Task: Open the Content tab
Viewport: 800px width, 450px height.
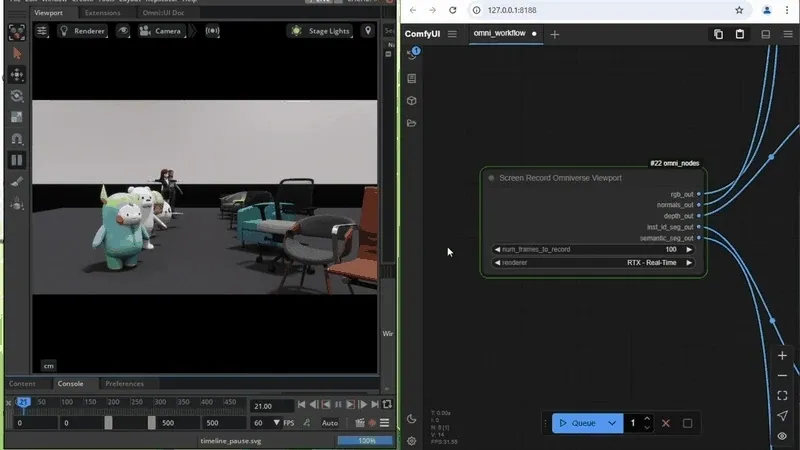Action: [22, 384]
